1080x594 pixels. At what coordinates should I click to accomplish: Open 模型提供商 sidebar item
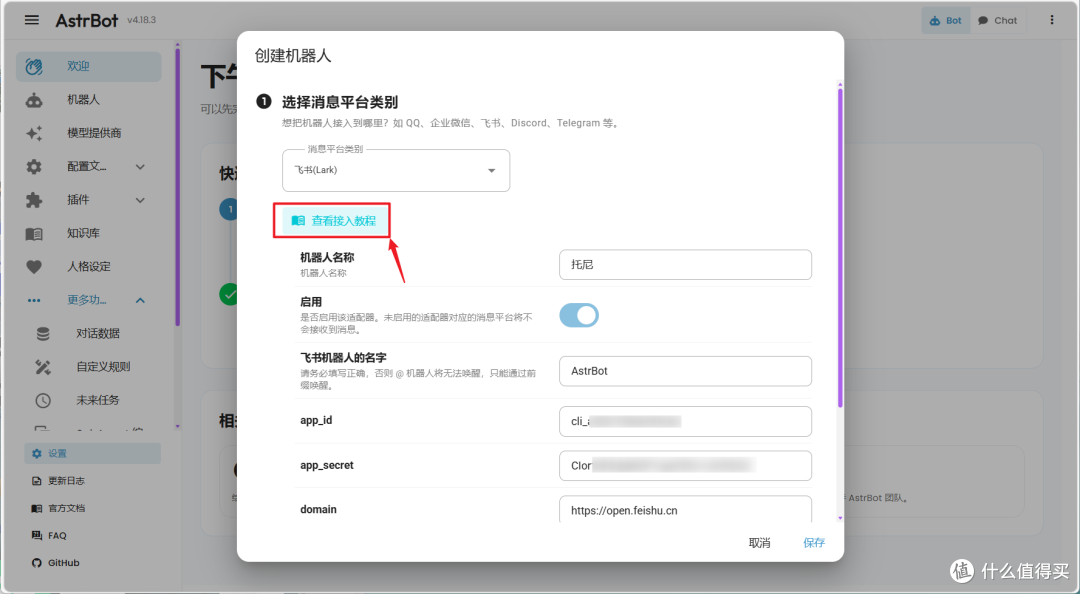click(89, 133)
